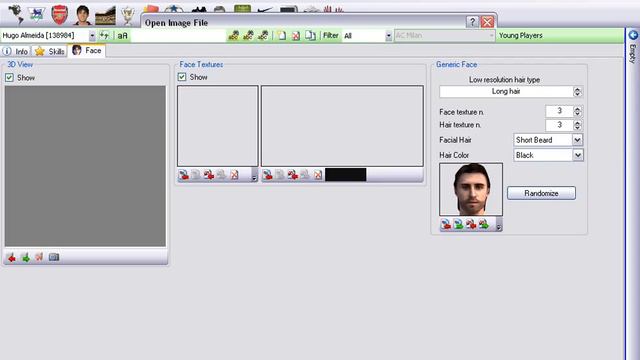
Task: Click the third abc find icon before separator
Action: (x=263, y=36)
